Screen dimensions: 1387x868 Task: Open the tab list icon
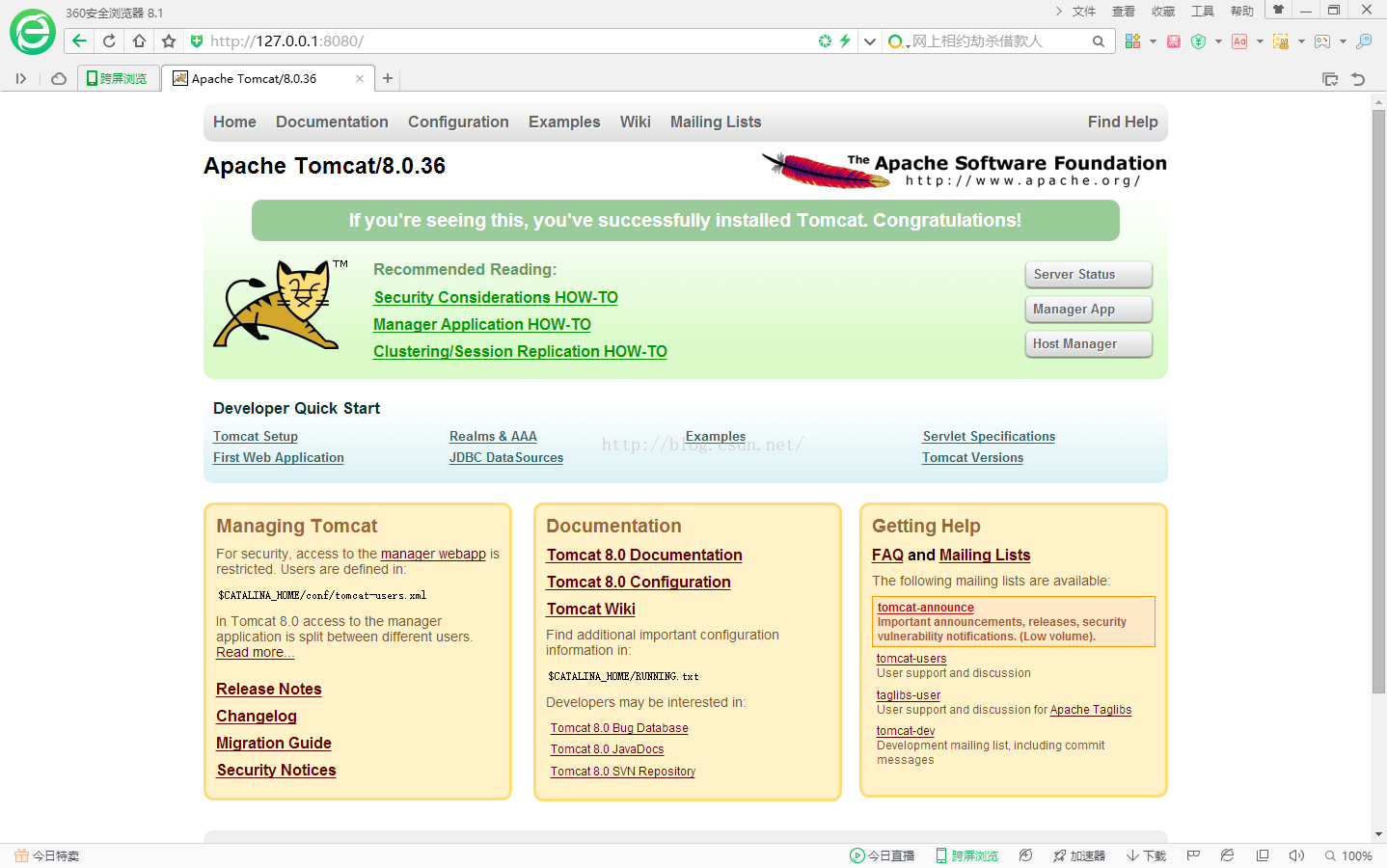coord(1330,79)
